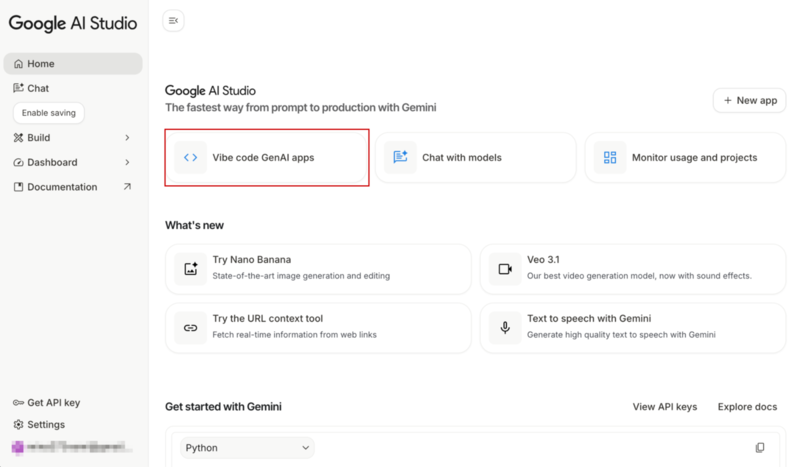Open Get API key link

(x=46, y=403)
